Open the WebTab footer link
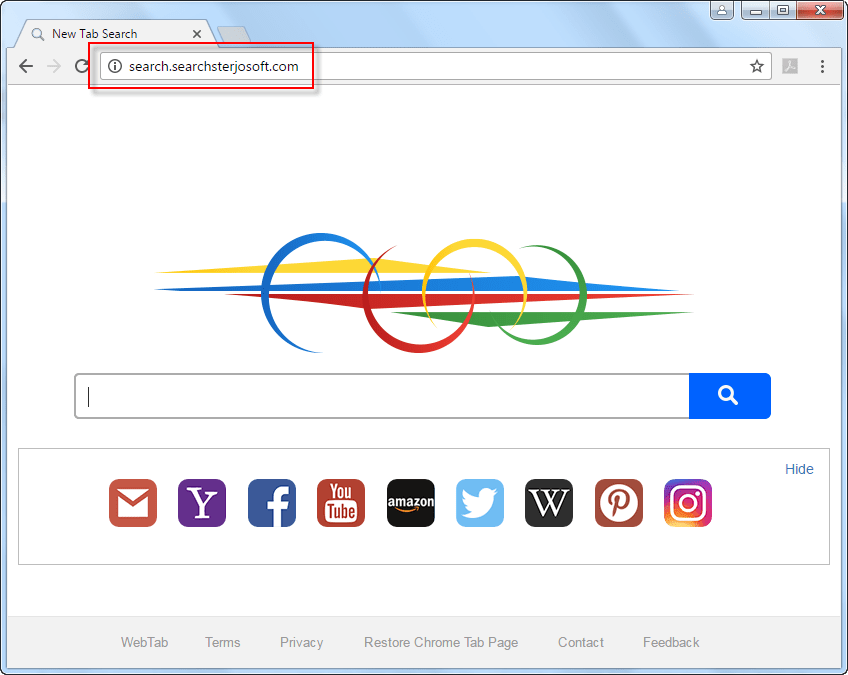Viewport: 848px width, 675px height. click(144, 643)
